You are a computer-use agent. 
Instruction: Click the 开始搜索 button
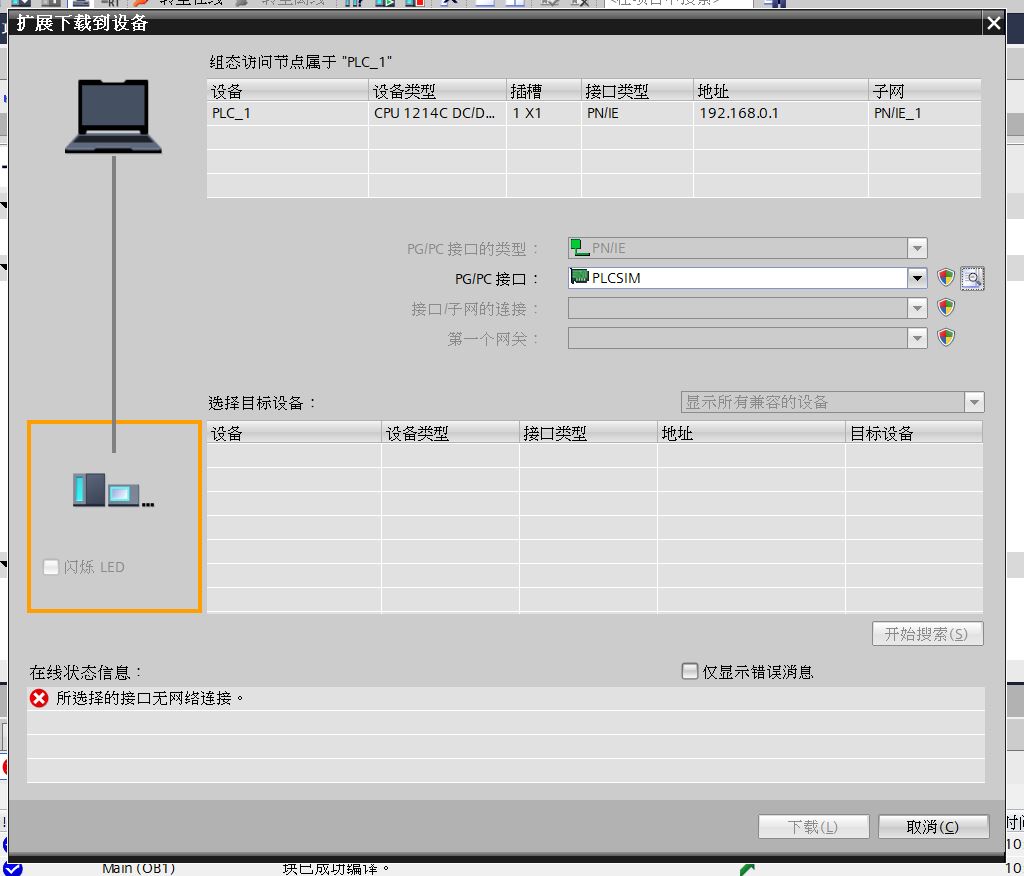pos(926,634)
